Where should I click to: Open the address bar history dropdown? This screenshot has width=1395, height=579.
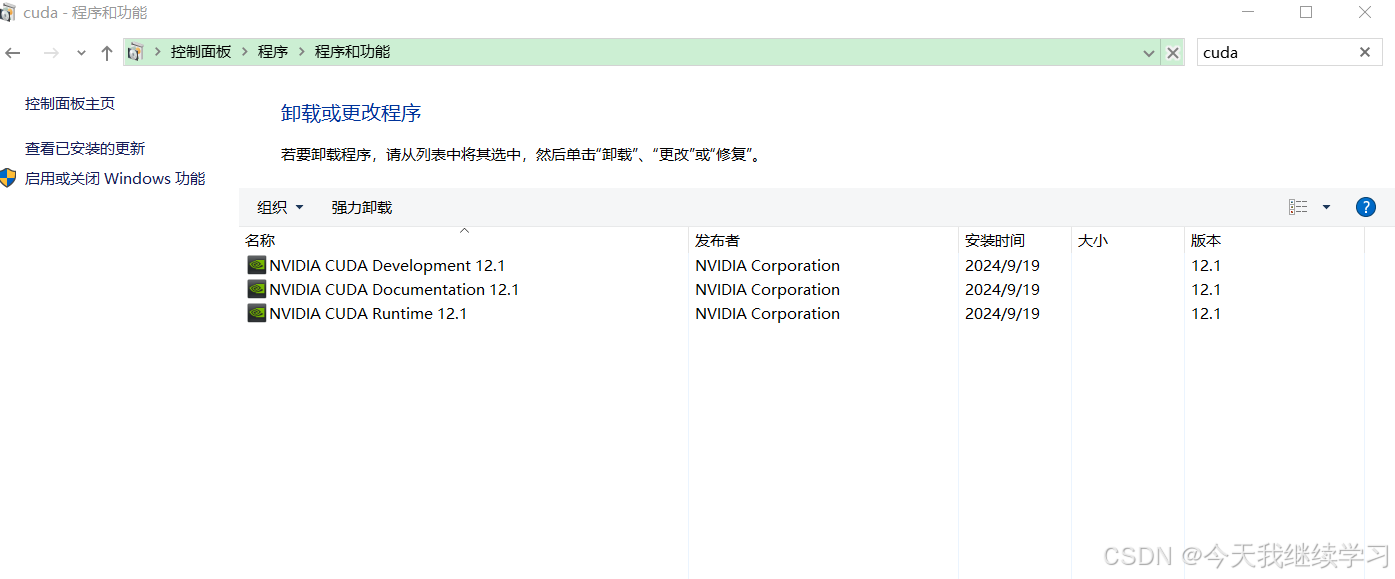click(1149, 53)
